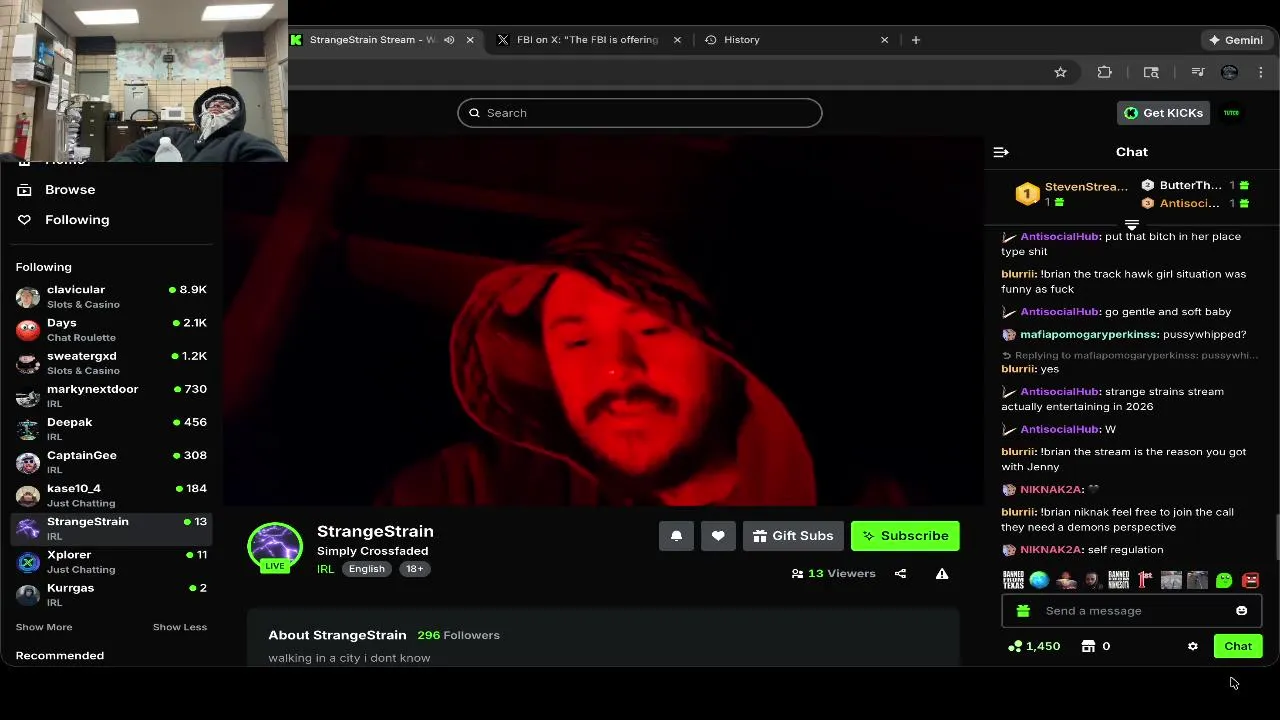Screen dimensions: 1280x720
Task: Collapse followed channels with Show Less
Action: tap(180, 627)
